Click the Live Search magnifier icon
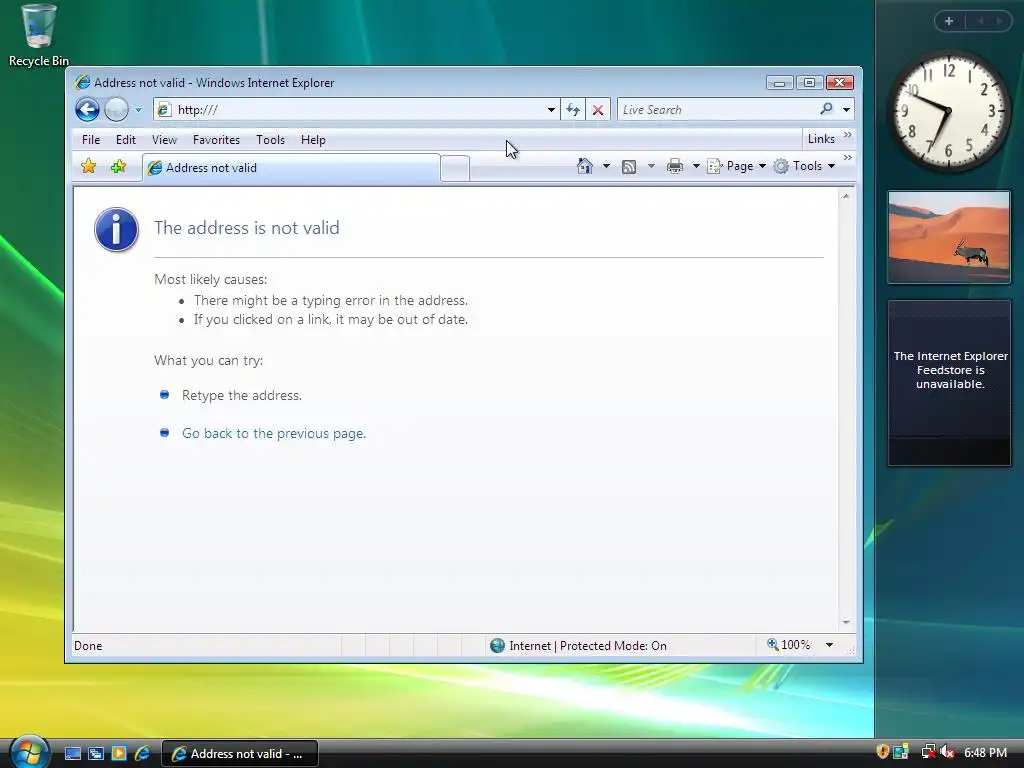This screenshot has height=768, width=1024. [826, 109]
